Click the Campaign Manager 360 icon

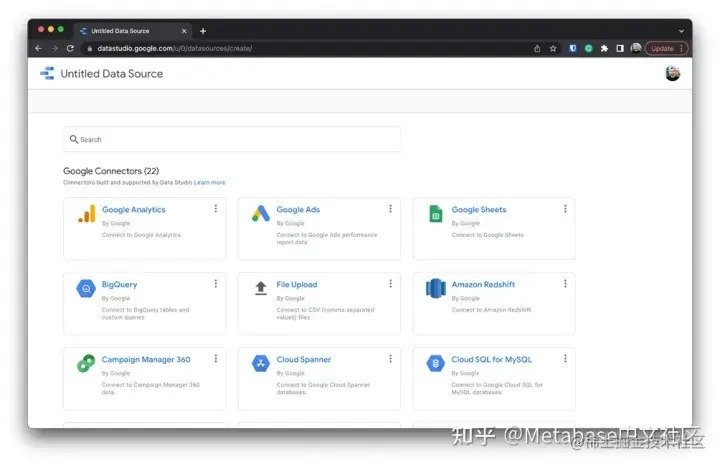tap(86, 364)
